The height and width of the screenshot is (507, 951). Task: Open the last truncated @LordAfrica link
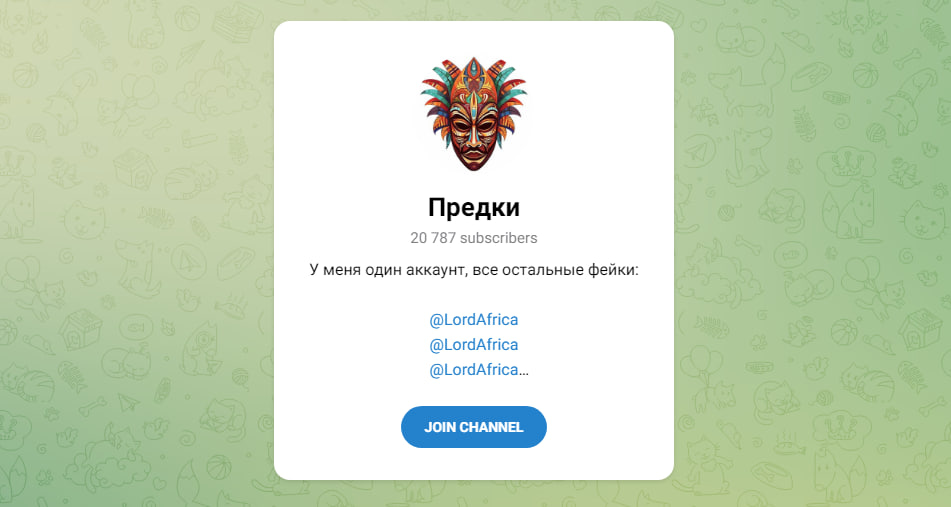(x=474, y=369)
